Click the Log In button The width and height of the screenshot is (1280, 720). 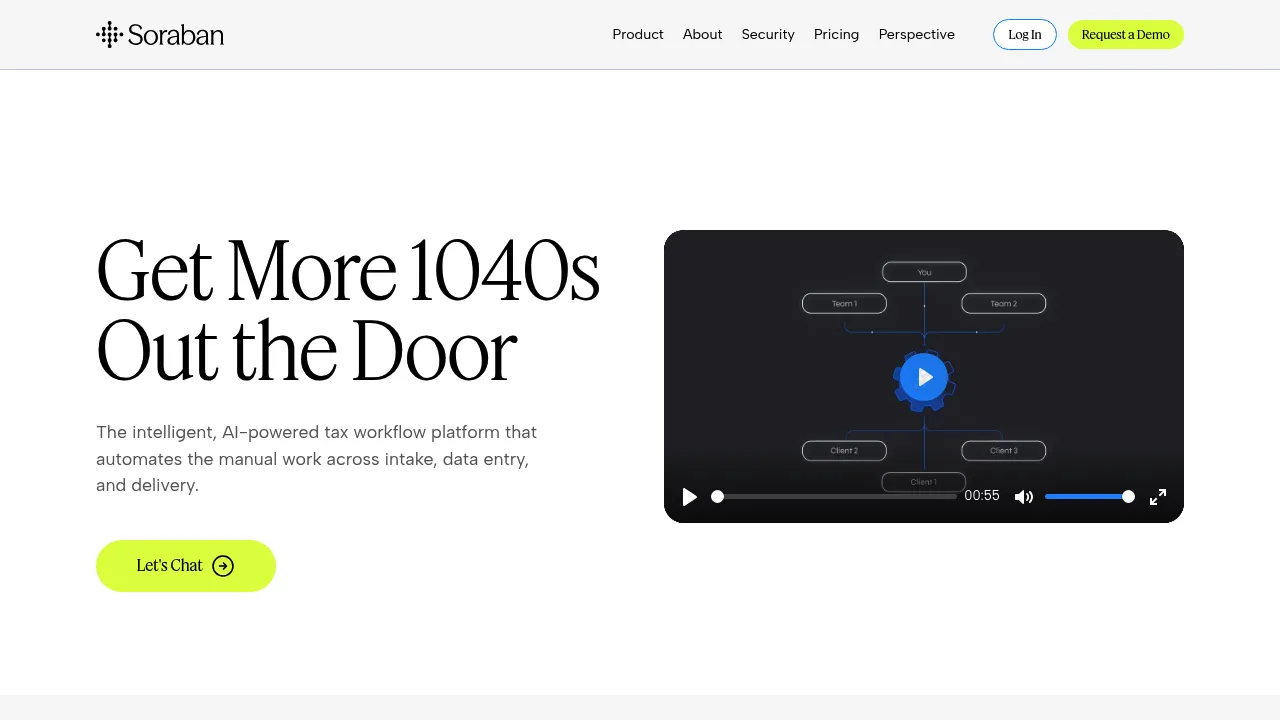click(x=1025, y=35)
